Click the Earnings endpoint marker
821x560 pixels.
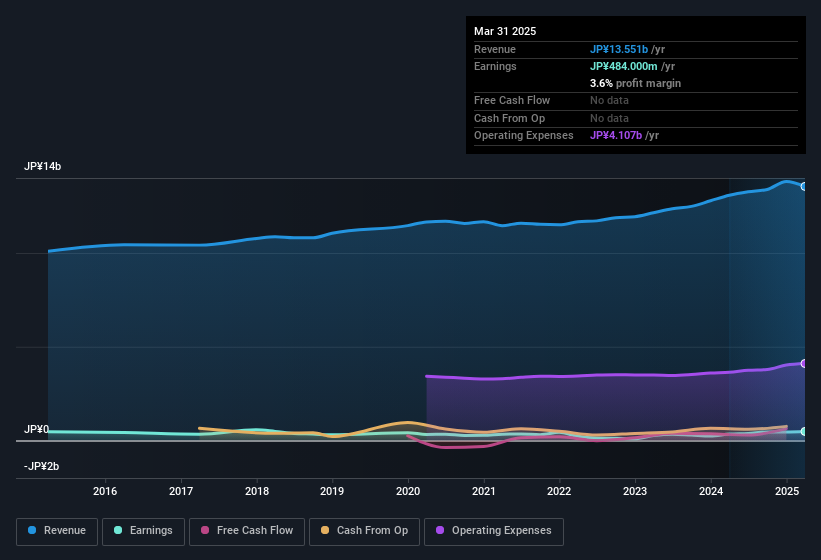click(x=804, y=432)
